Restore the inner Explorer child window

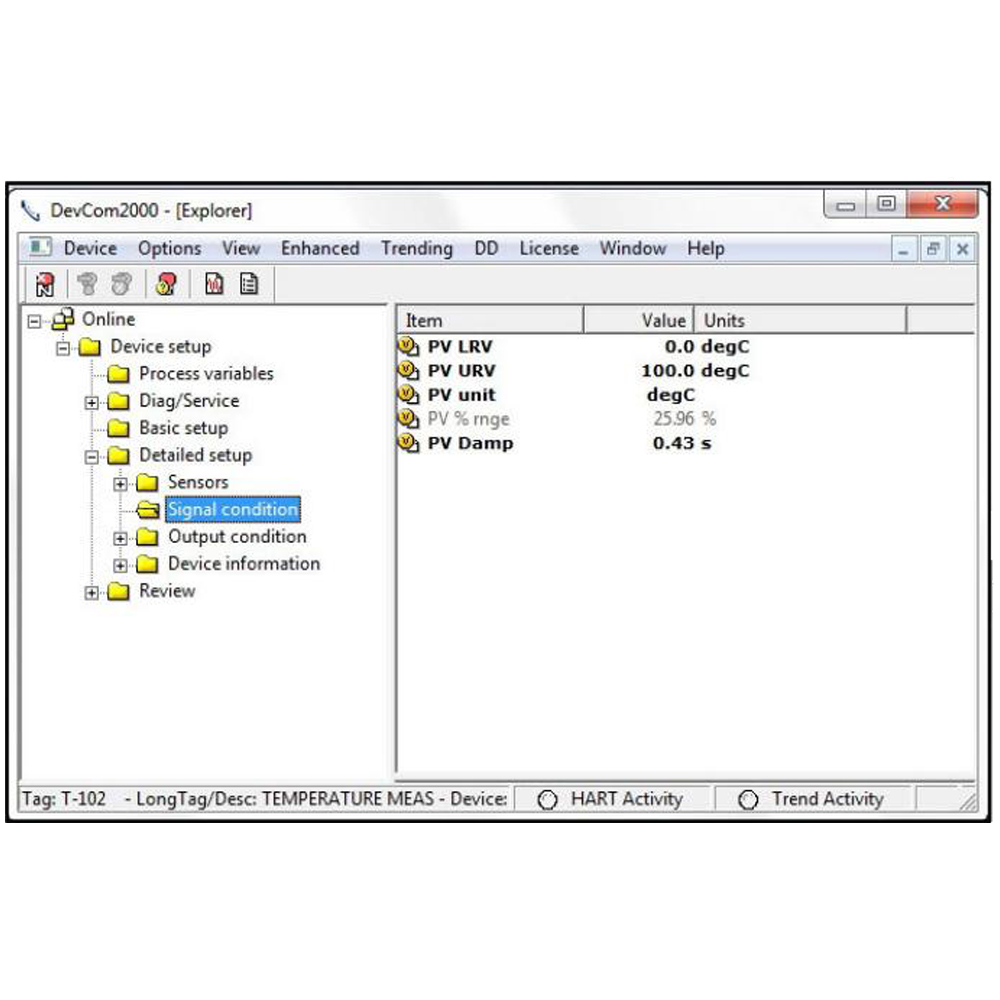tap(933, 249)
